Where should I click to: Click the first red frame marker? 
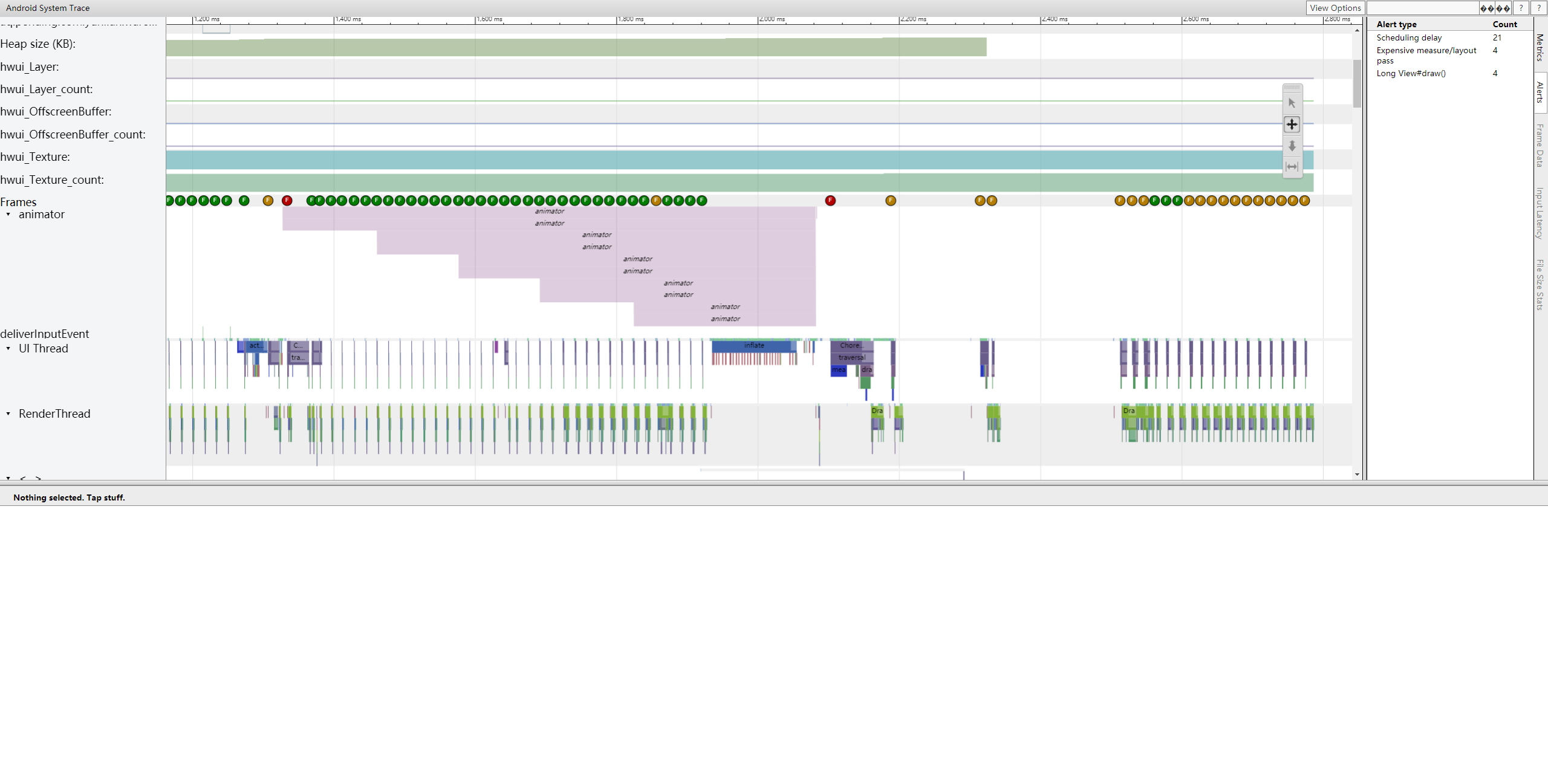pyautogui.click(x=287, y=201)
